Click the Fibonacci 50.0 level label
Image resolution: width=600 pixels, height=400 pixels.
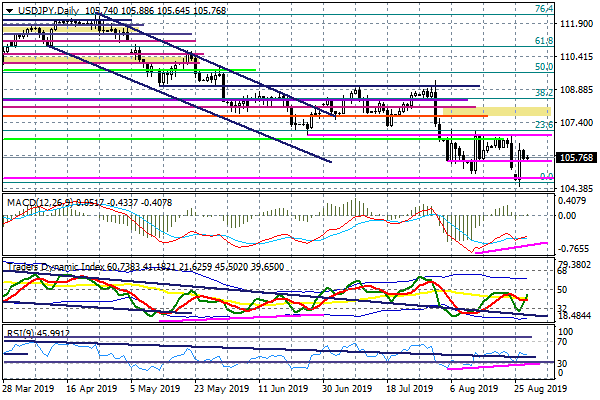tap(545, 67)
